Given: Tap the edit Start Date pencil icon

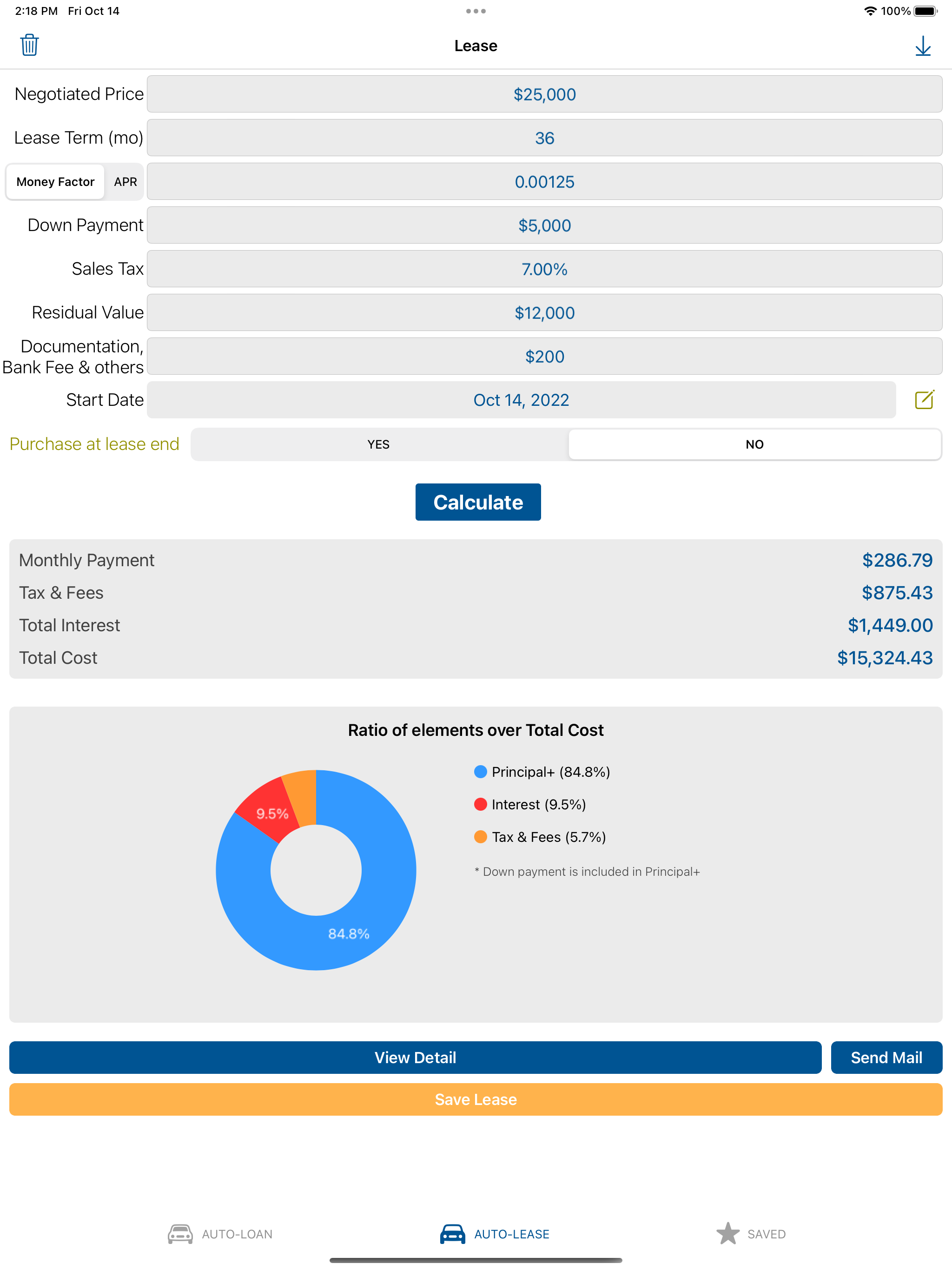Looking at the screenshot, I should 924,400.
